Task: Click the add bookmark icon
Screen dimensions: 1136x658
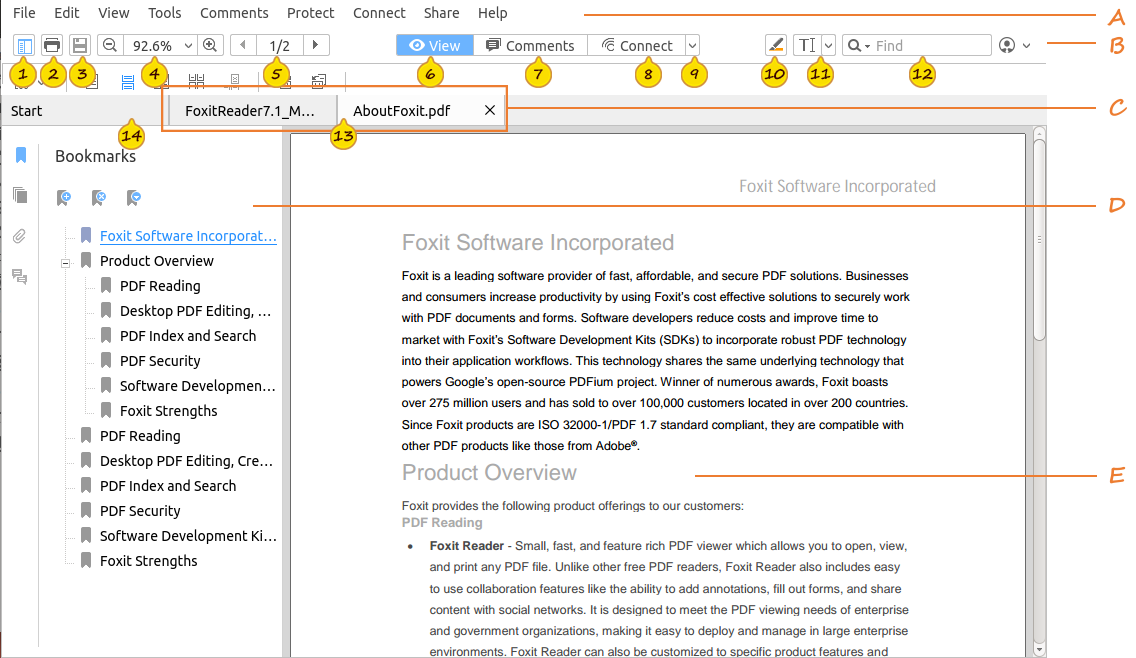Action: [x=64, y=198]
